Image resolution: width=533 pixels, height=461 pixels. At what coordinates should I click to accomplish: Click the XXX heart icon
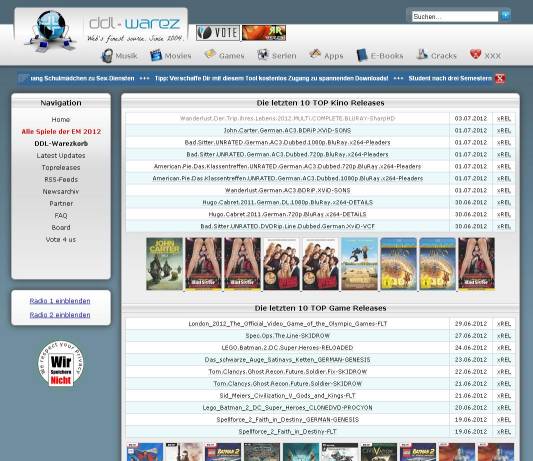(x=475, y=54)
